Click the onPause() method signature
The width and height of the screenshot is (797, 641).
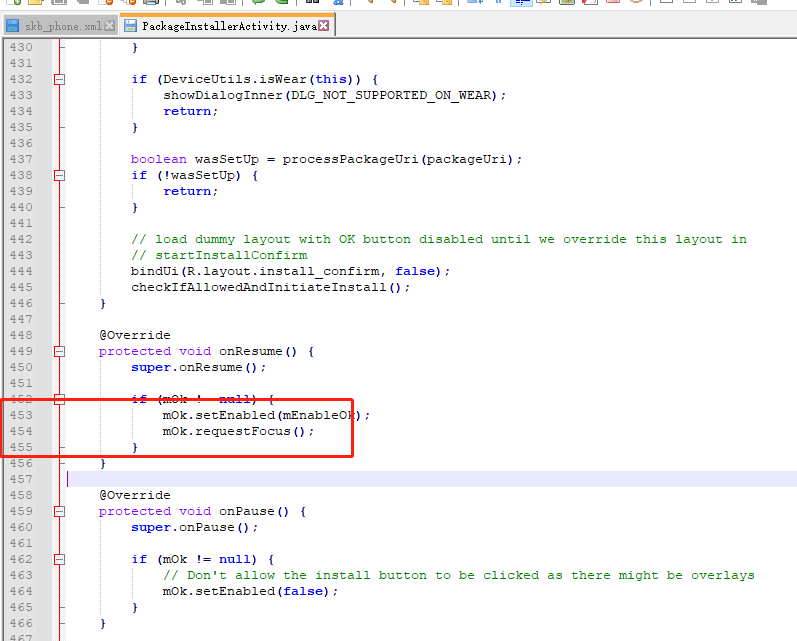202,511
